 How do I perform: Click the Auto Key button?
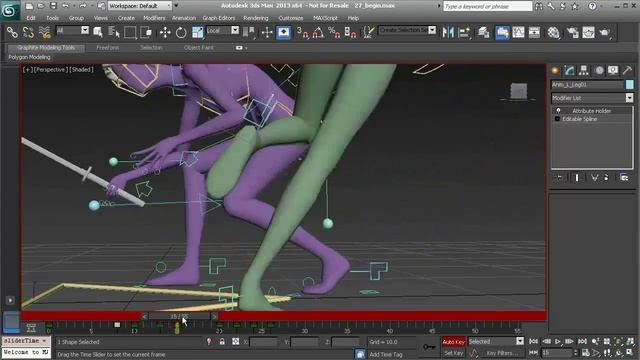pos(453,342)
